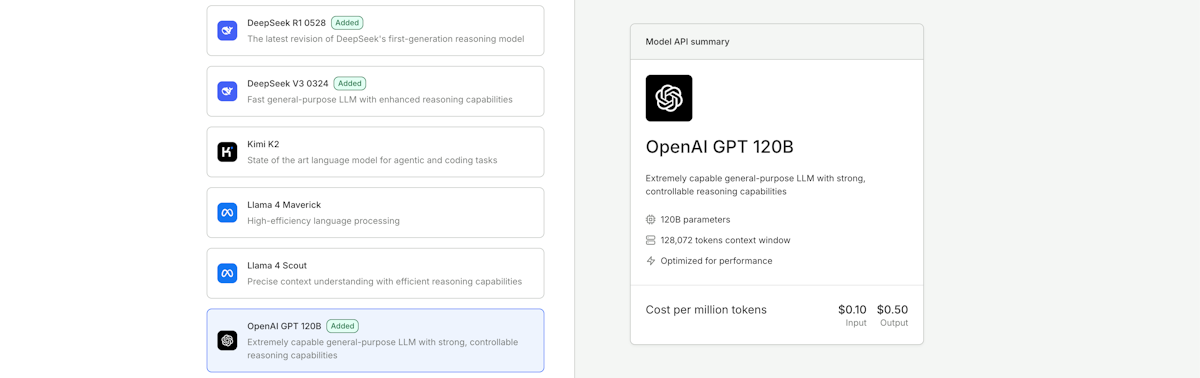The width and height of the screenshot is (1200, 378).
Task: Click the summary panel's model description paragraph
Action: click(756, 185)
